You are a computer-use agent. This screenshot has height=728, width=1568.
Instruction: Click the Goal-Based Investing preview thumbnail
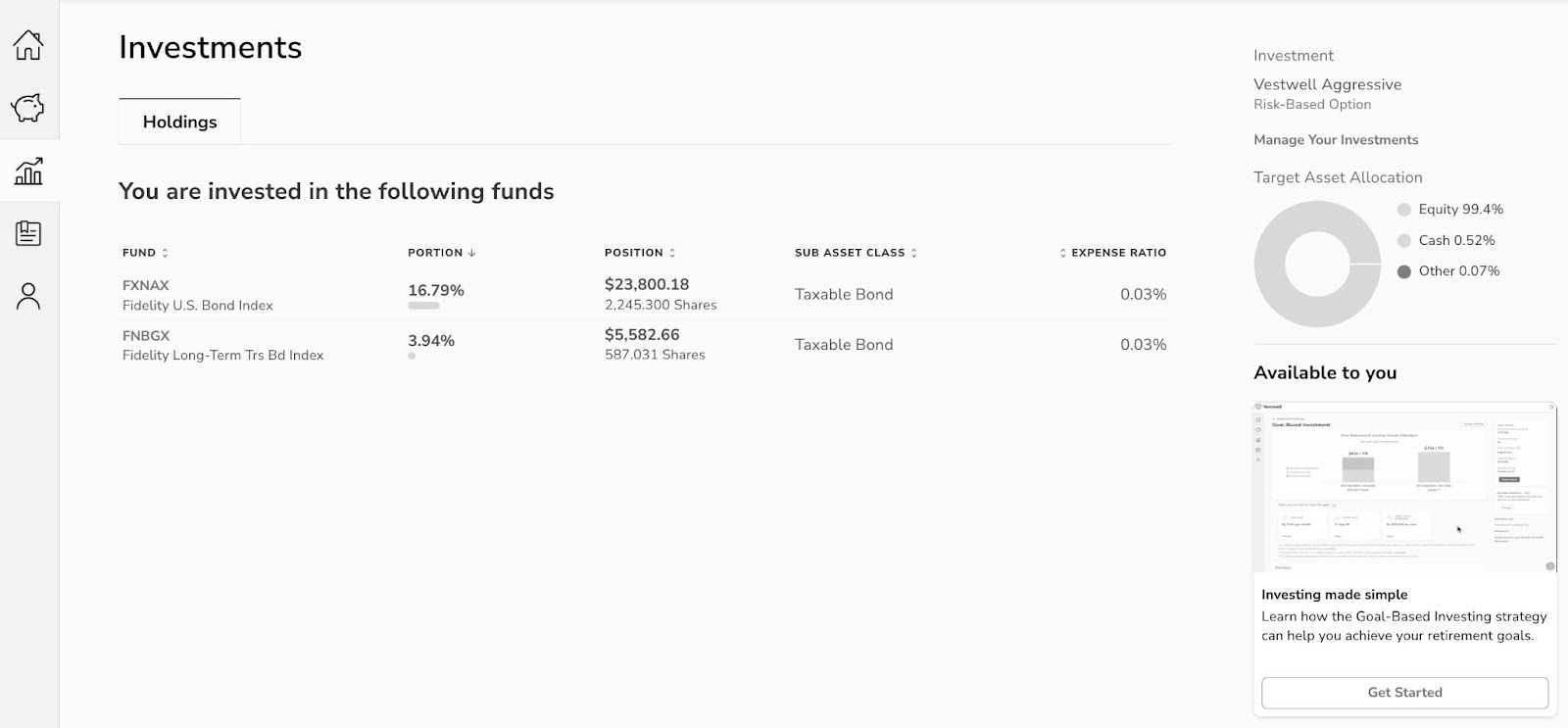pyautogui.click(x=1404, y=487)
